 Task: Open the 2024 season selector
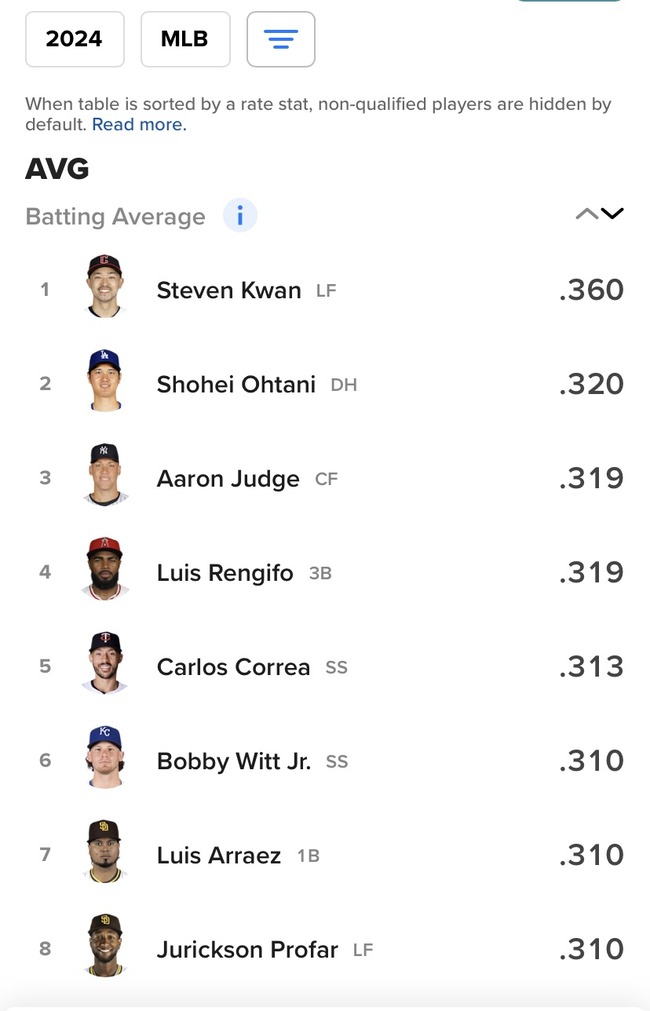point(74,39)
